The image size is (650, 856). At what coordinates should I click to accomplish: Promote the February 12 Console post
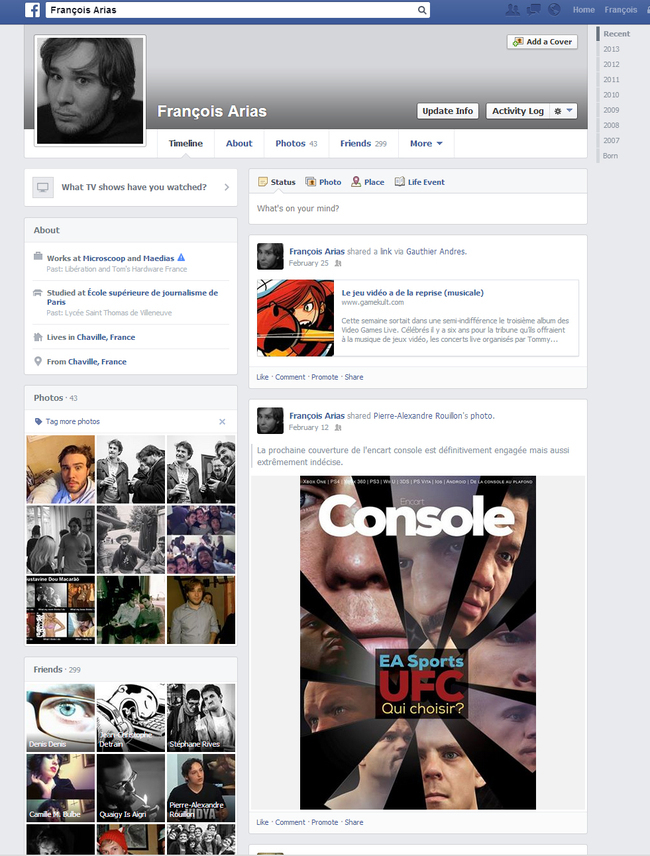coord(325,822)
